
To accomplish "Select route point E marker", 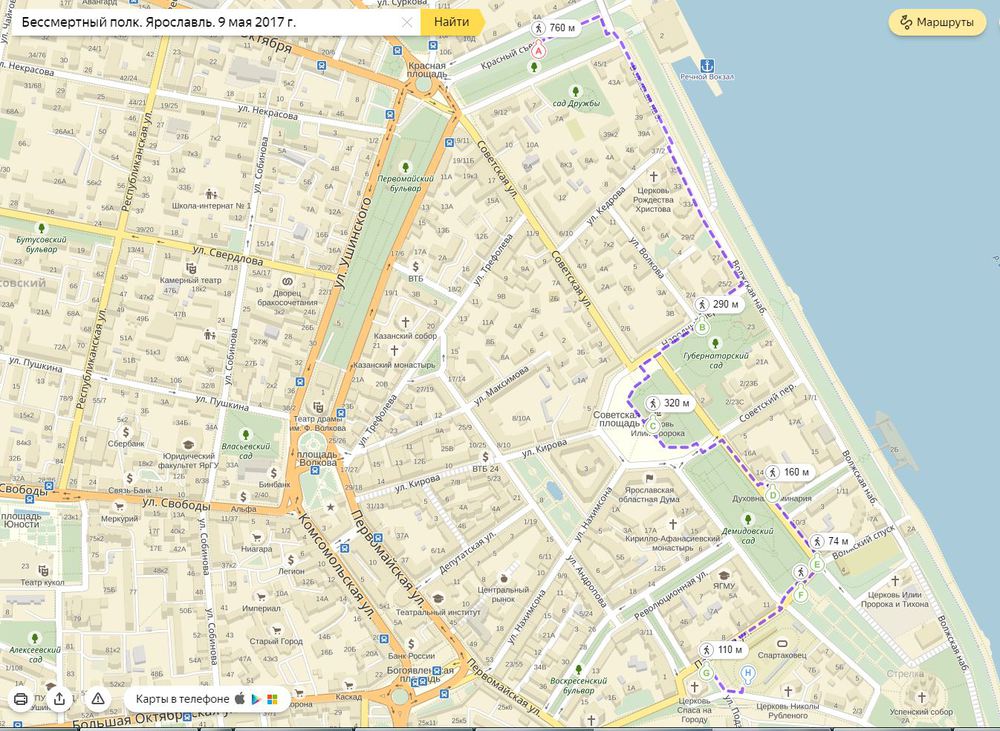I will pyautogui.click(x=817, y=565).
